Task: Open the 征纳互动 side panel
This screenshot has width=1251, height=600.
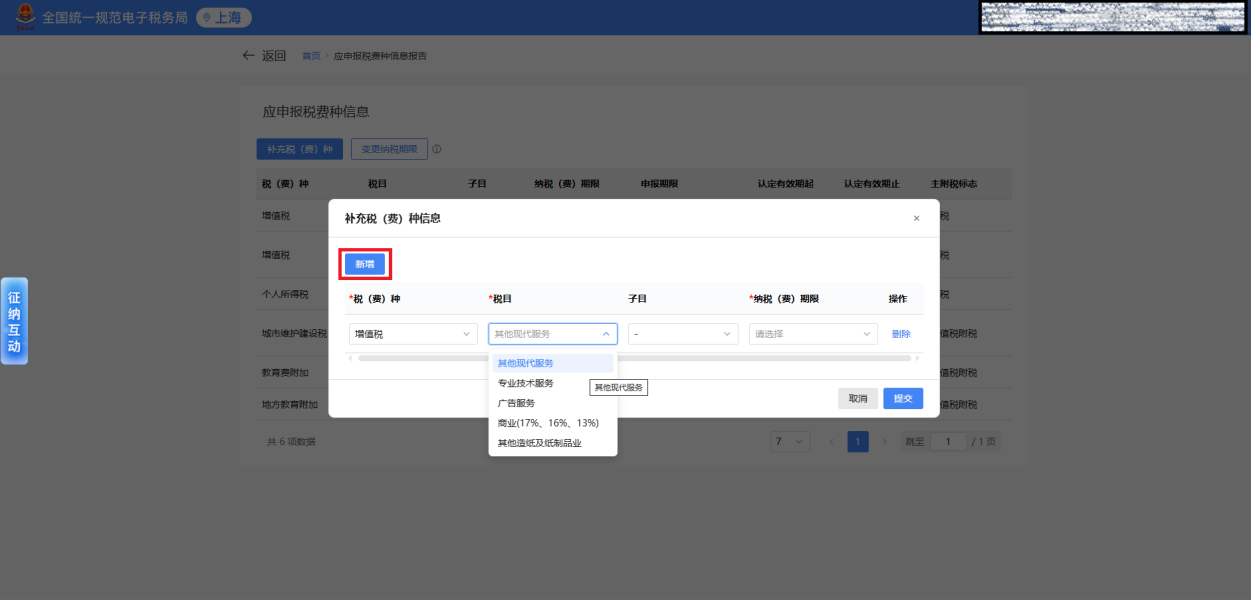Action: click(14, 321)
